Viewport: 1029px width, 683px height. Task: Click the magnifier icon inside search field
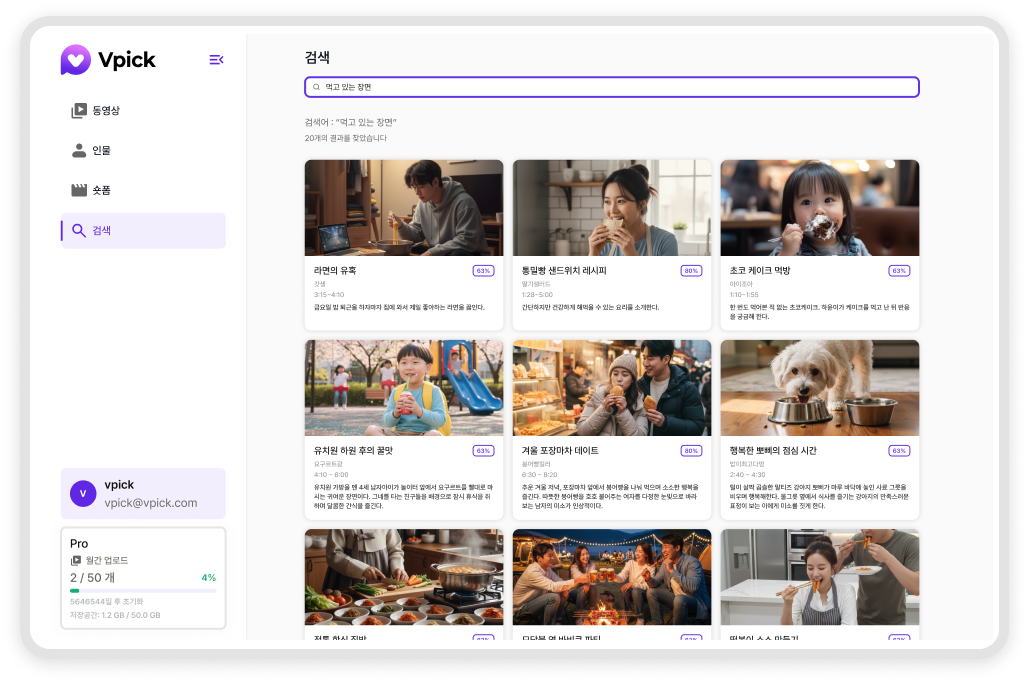point(317,88)
